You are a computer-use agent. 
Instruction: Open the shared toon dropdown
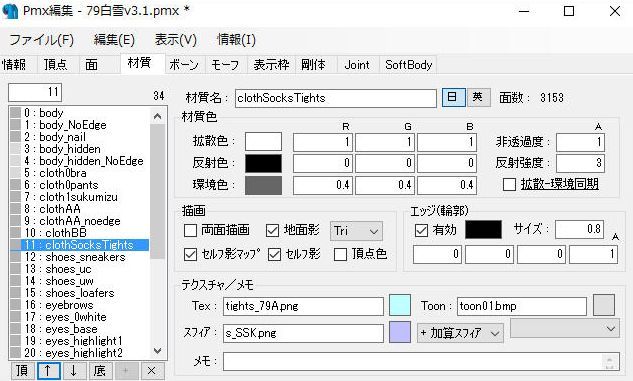point(565,329)
